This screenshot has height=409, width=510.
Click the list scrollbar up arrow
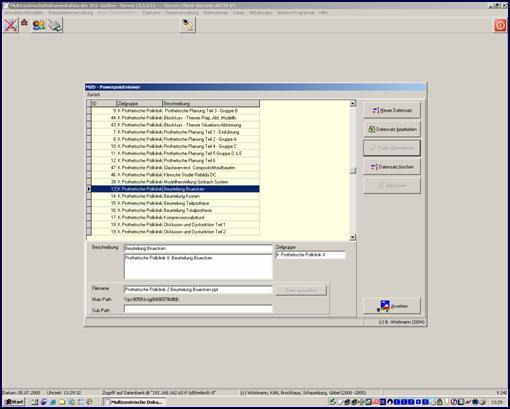(x=353, y=103)
